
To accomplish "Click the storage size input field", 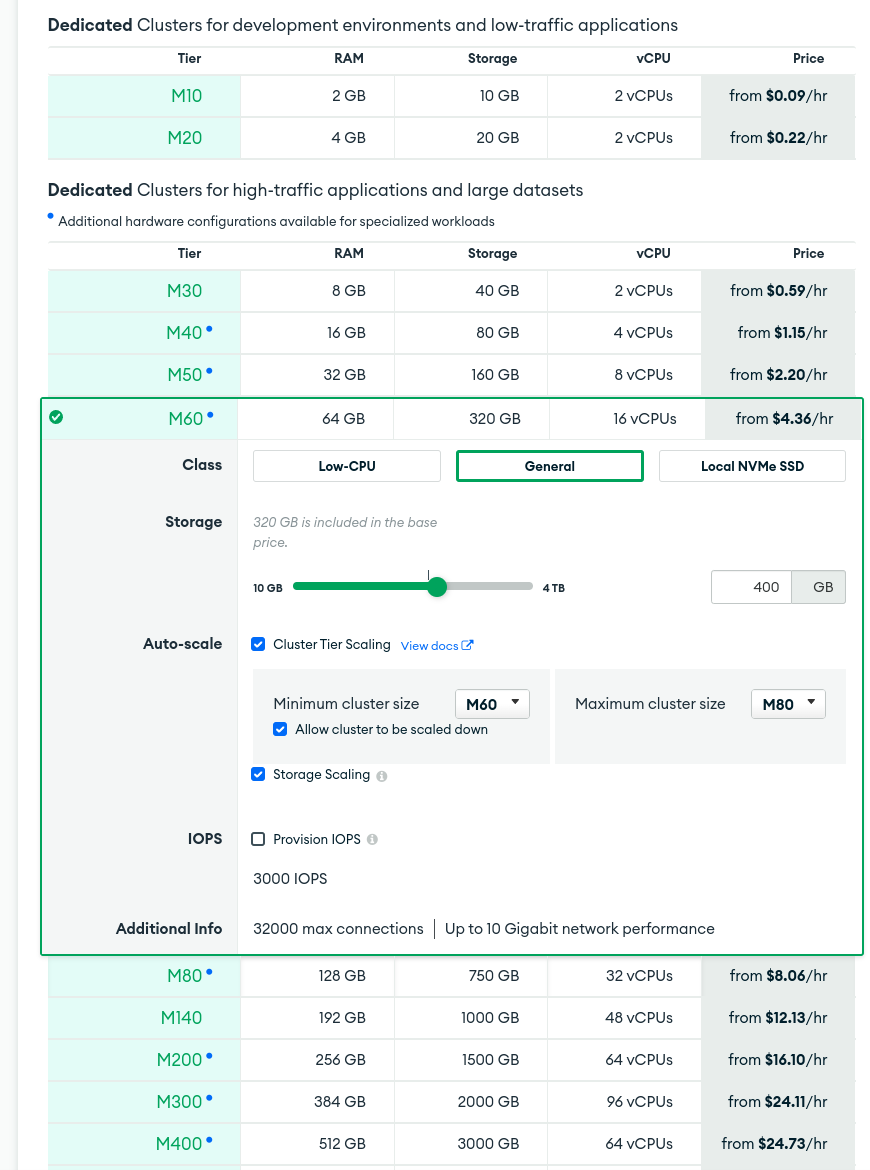I will coord(752,587).
